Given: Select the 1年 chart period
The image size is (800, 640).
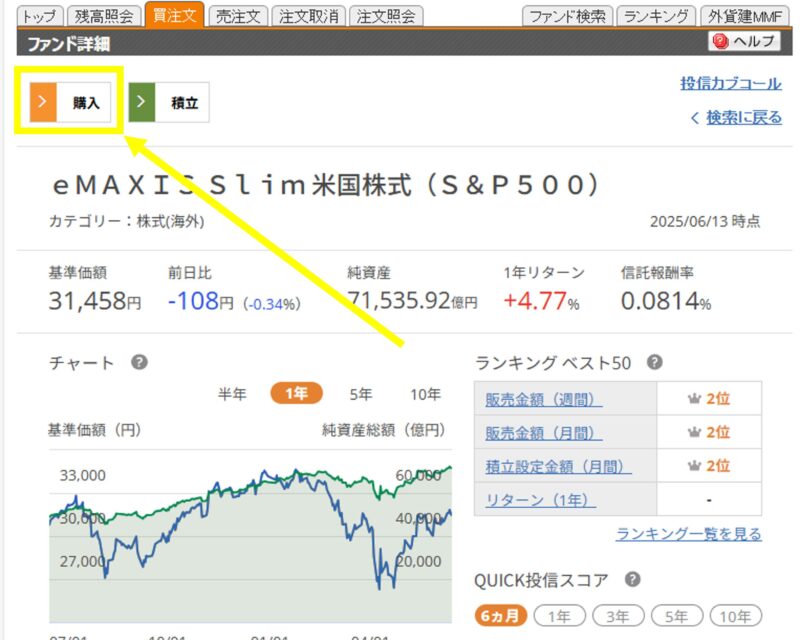Looking at the screenshot, I should click(296, 393).
